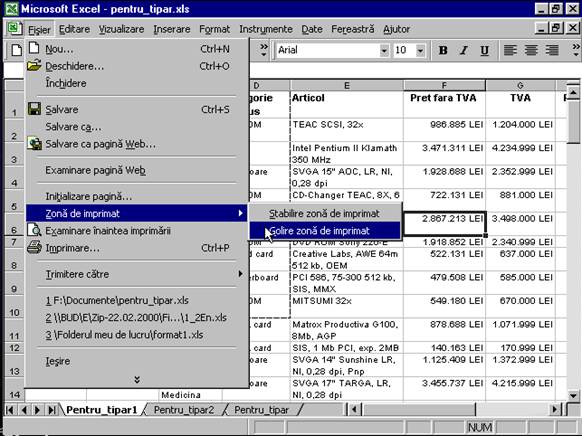
Task: Toggle Underline formatting
Action: (484, 50)
